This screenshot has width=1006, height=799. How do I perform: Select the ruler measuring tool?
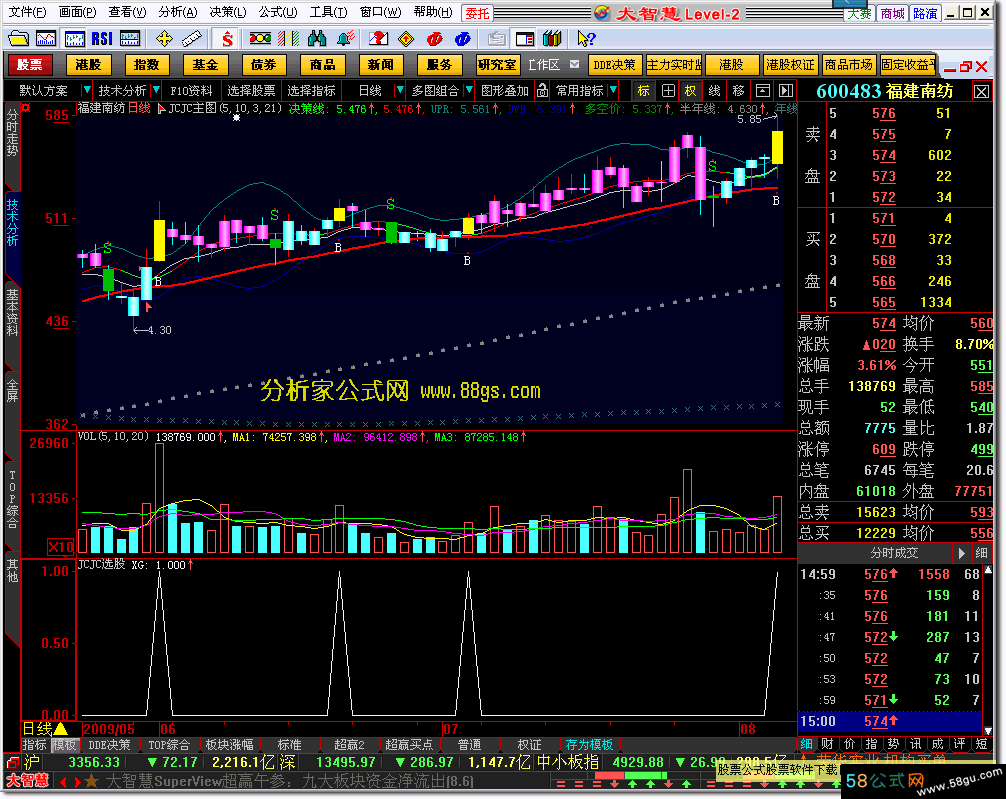click(x=192, y=39)
